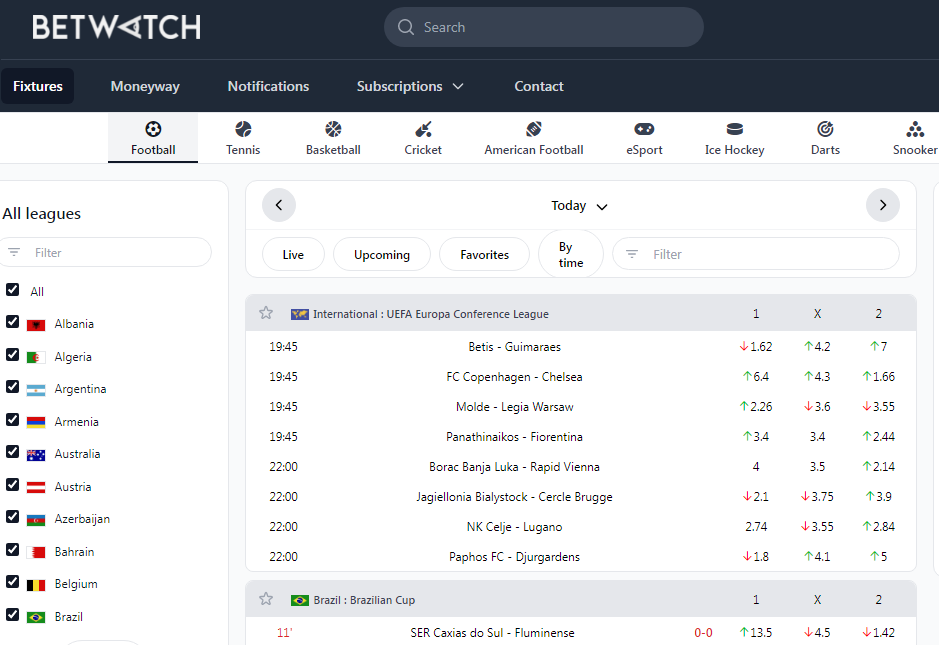Click the Live filter button

[293, 255]
